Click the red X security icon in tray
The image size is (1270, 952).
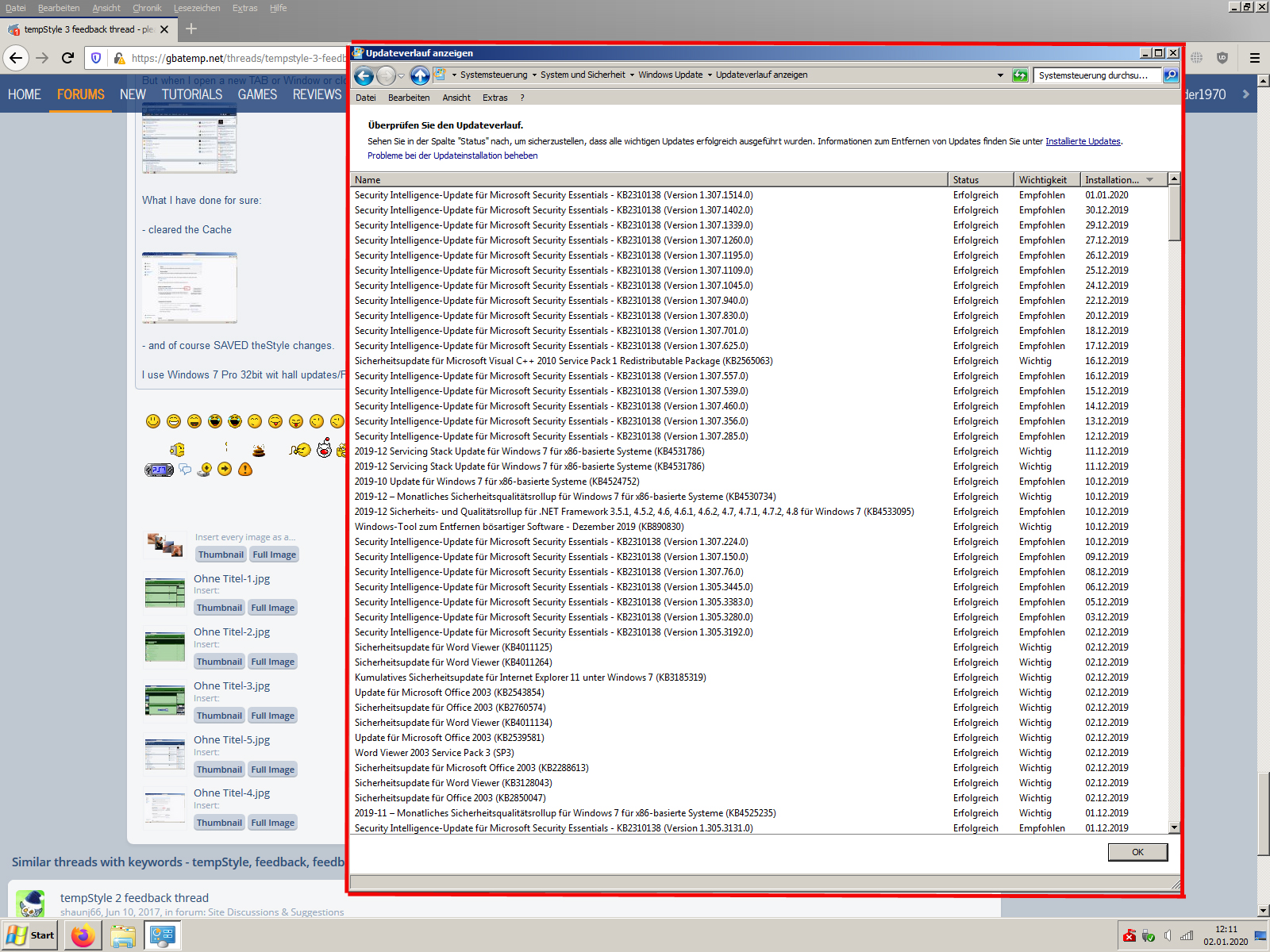pos(1130,936)
